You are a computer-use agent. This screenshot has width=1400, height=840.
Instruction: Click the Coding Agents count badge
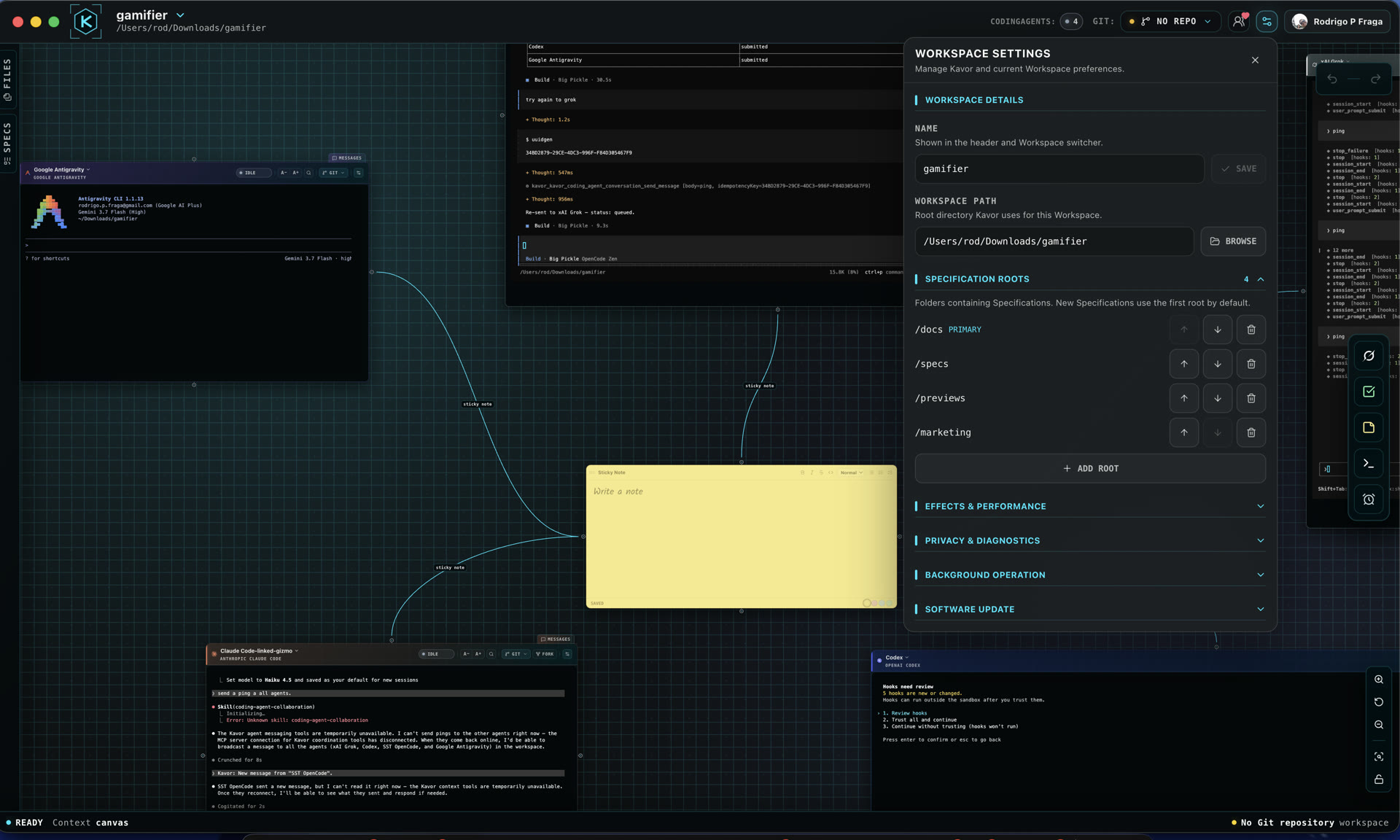pos(1071,21)
